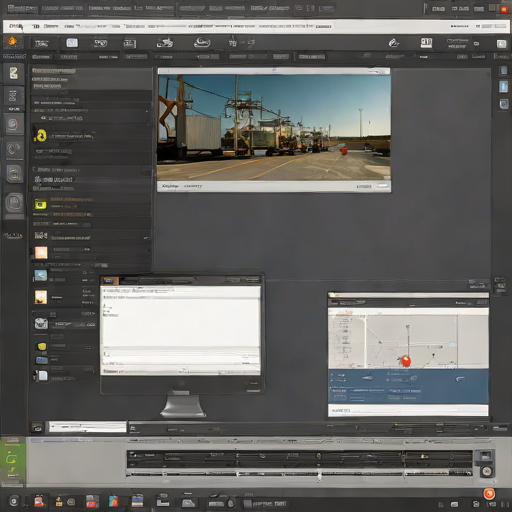
Task: Click the round knob icon right of the timeline
Action: coord(487,471)
